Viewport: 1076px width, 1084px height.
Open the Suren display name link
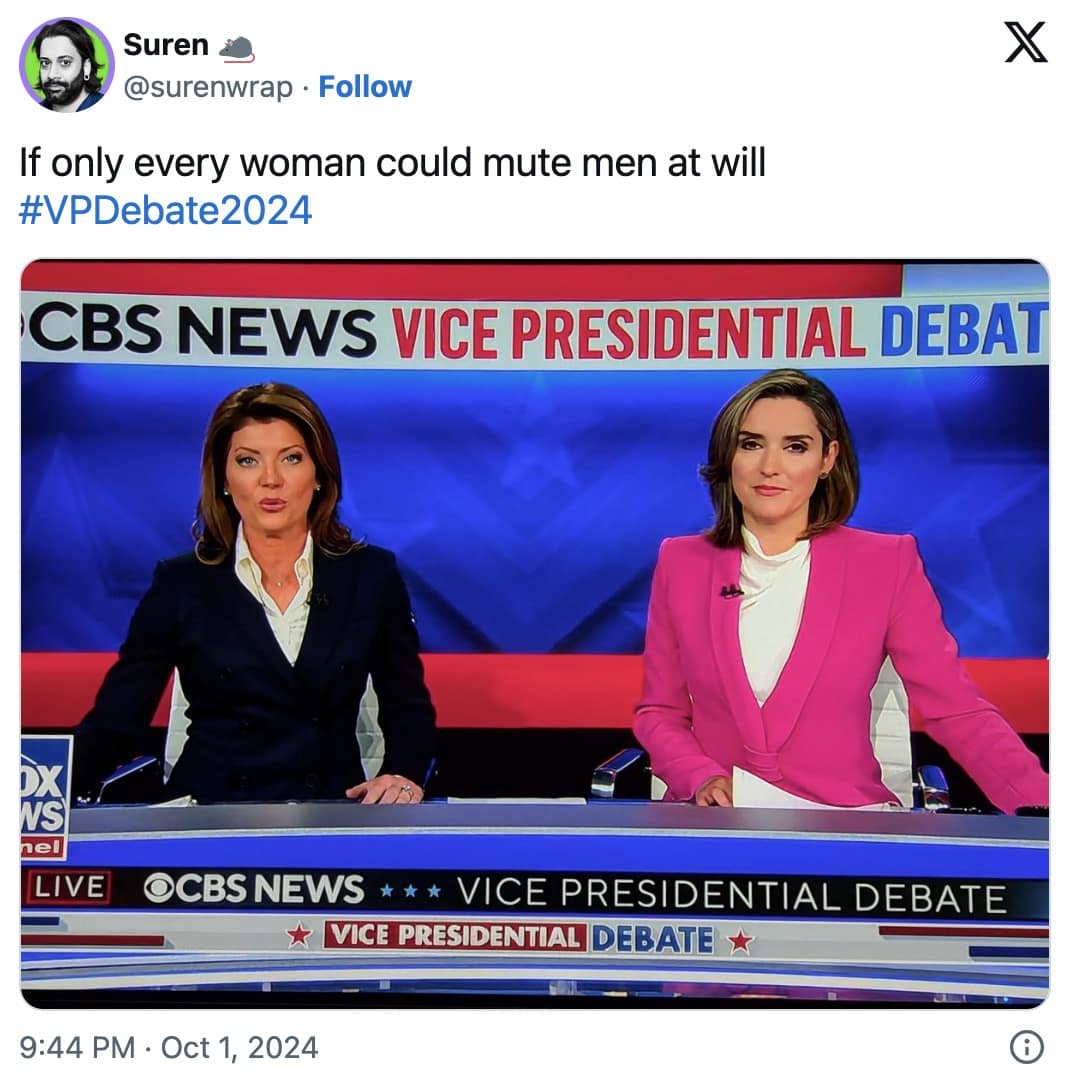tap(166, 45)
